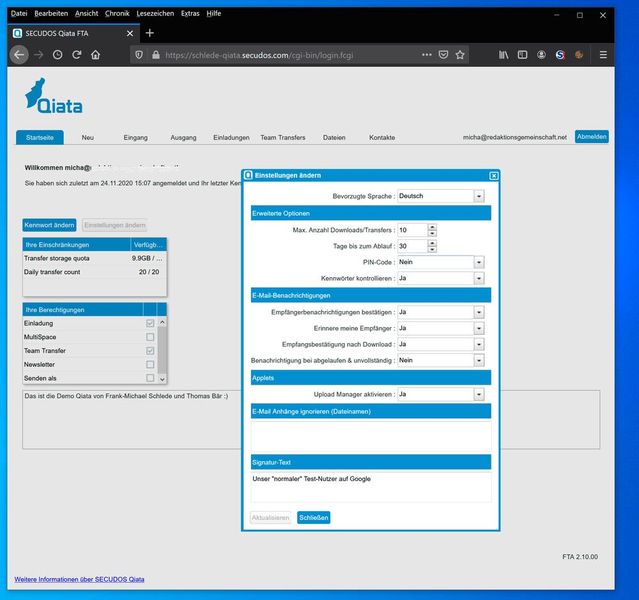Close the SECUDOS Qiata FTA tab
The width and height of the screenshot is (639, 600).
(130, 33)
